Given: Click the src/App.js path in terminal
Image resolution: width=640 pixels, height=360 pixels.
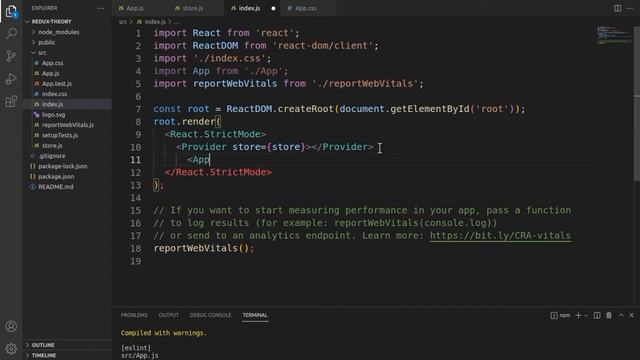Looking at the screenshot, I should pyautogui.click(x=139, y=356).
